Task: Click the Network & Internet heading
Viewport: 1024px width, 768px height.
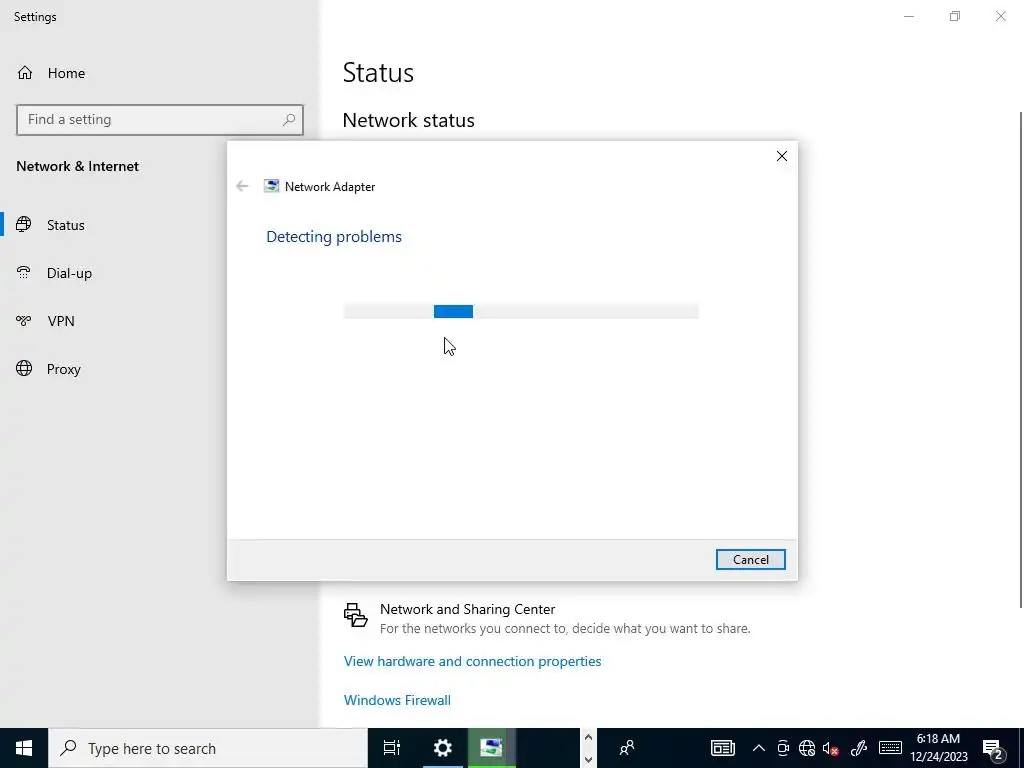Action: pos(77,167)
